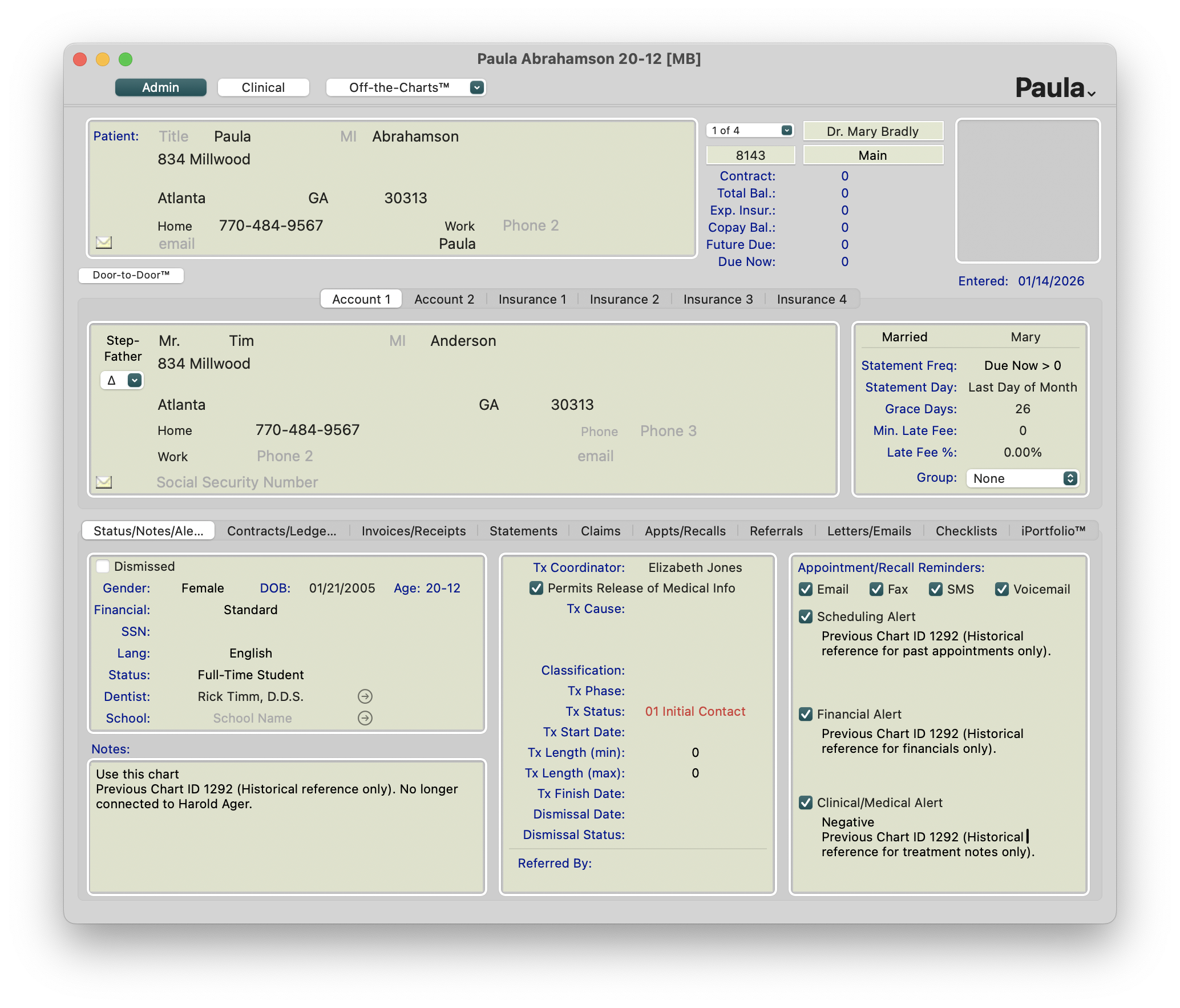Click the patient email envelope icon
Screen dimensions: 1180x1008
[x=104, y=243]
